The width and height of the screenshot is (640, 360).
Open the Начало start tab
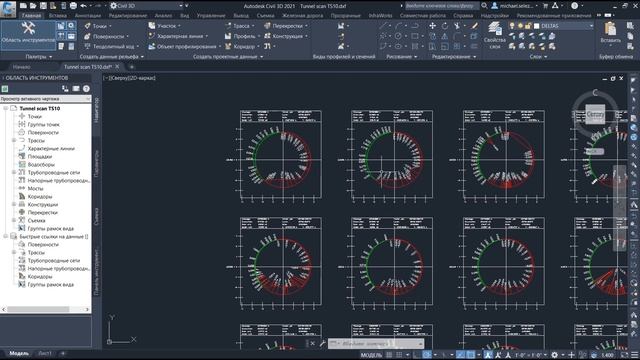[22, 67]
